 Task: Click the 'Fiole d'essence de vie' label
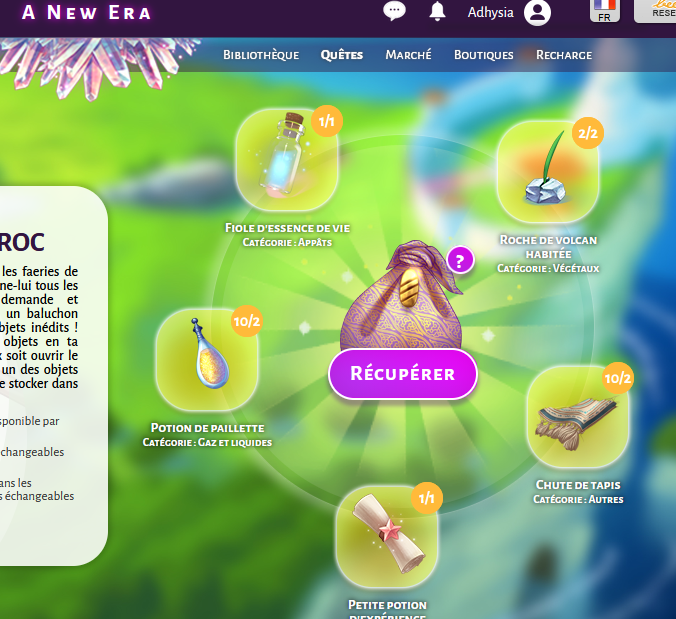[x=288, y=228]
